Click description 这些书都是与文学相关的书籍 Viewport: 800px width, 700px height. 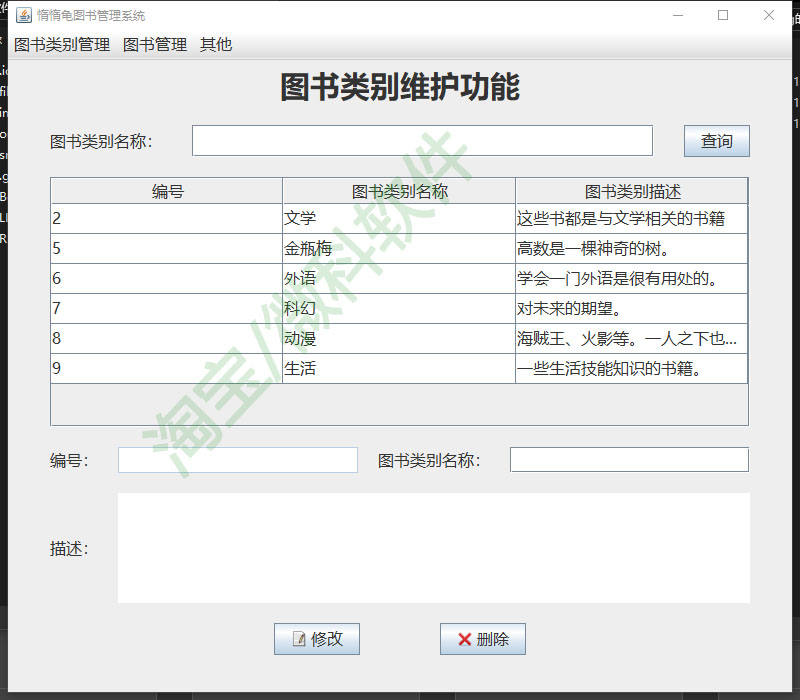click(632, 219)
